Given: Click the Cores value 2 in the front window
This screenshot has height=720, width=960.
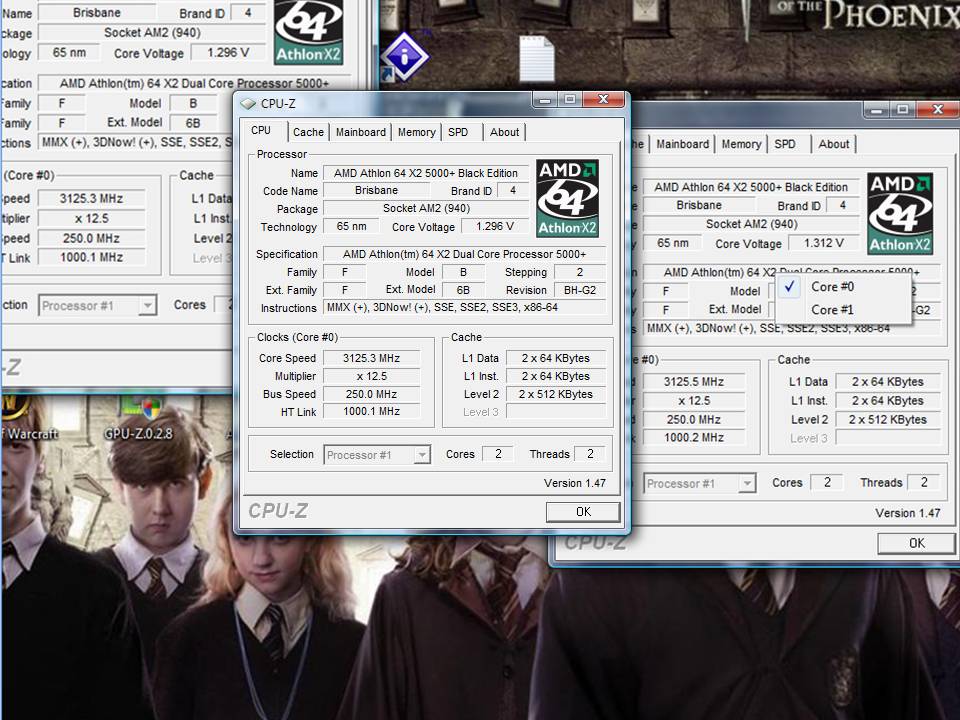Looking at the screenshot, I should (x=498, y=454).
